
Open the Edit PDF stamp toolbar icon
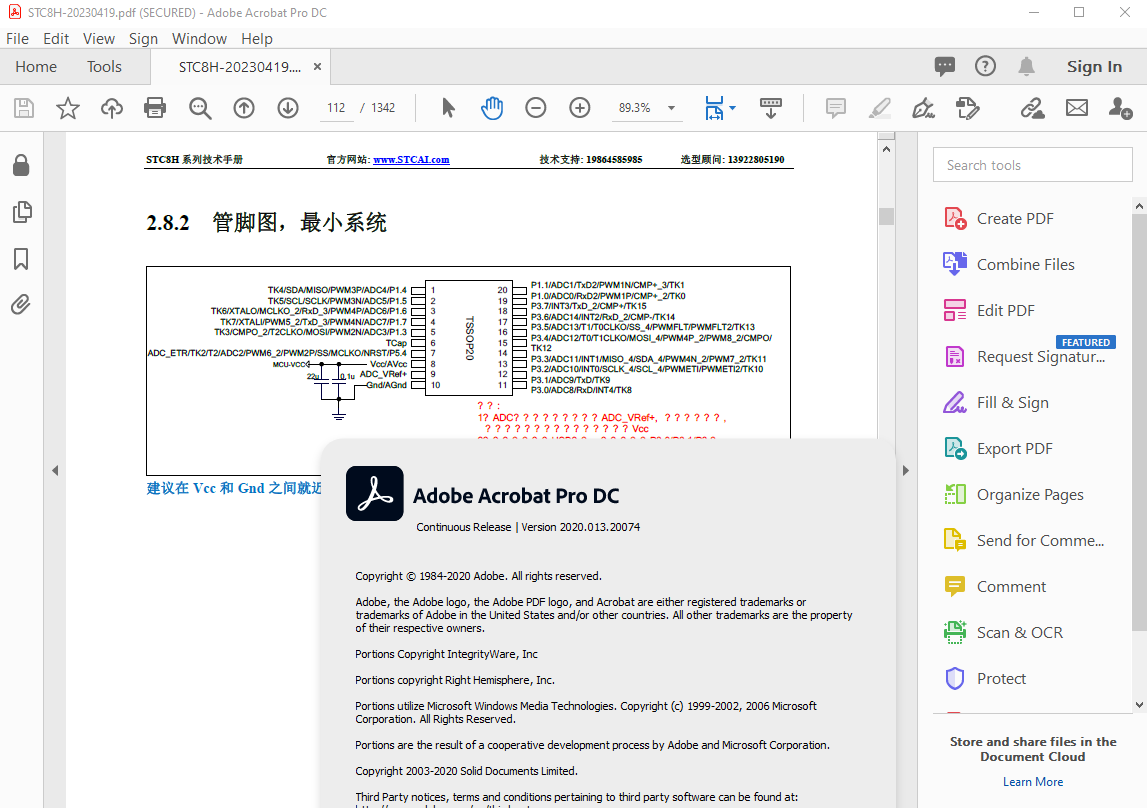click(968, 108)
